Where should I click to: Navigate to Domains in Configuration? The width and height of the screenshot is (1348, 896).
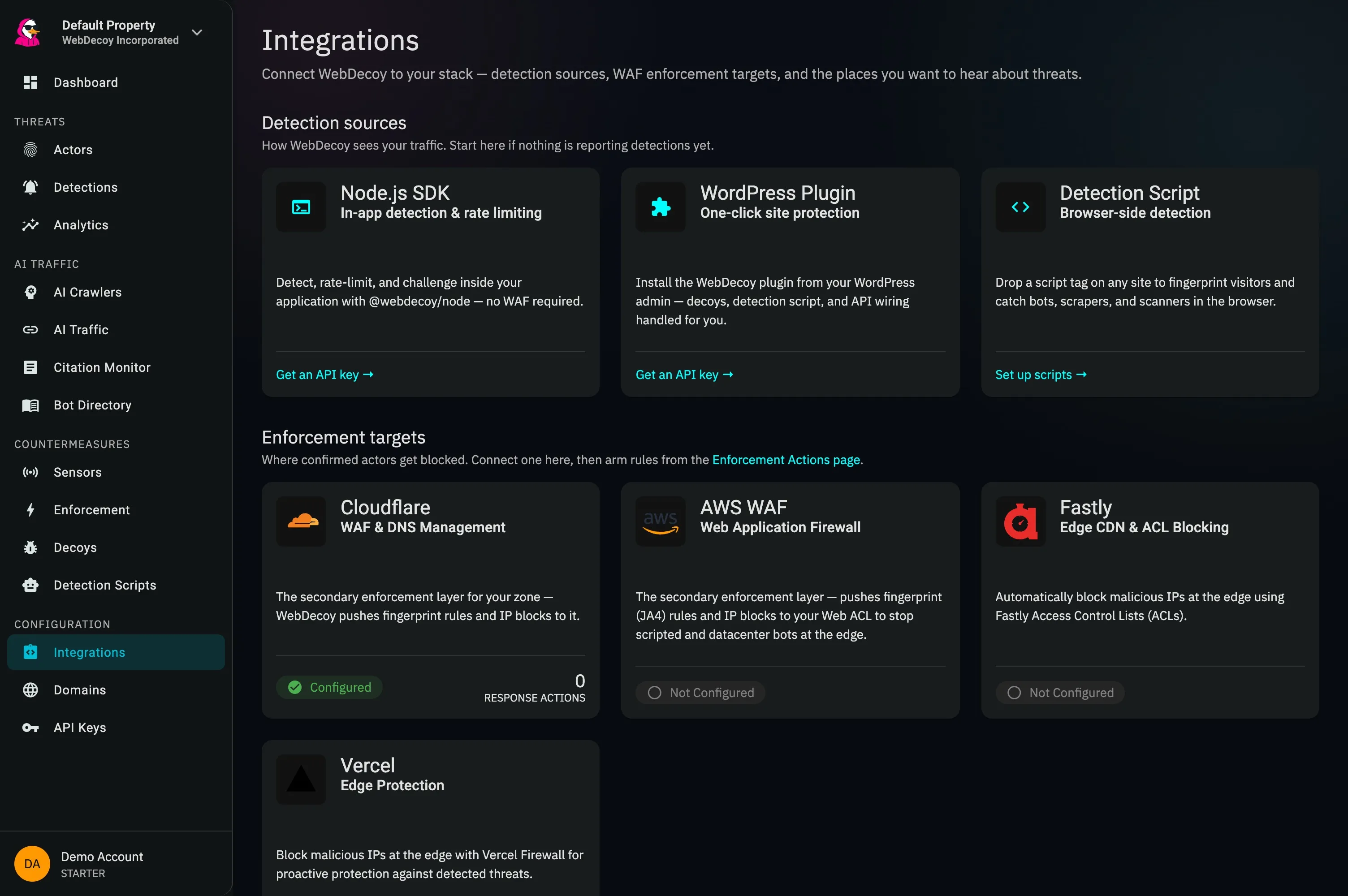tap(116, 690)
